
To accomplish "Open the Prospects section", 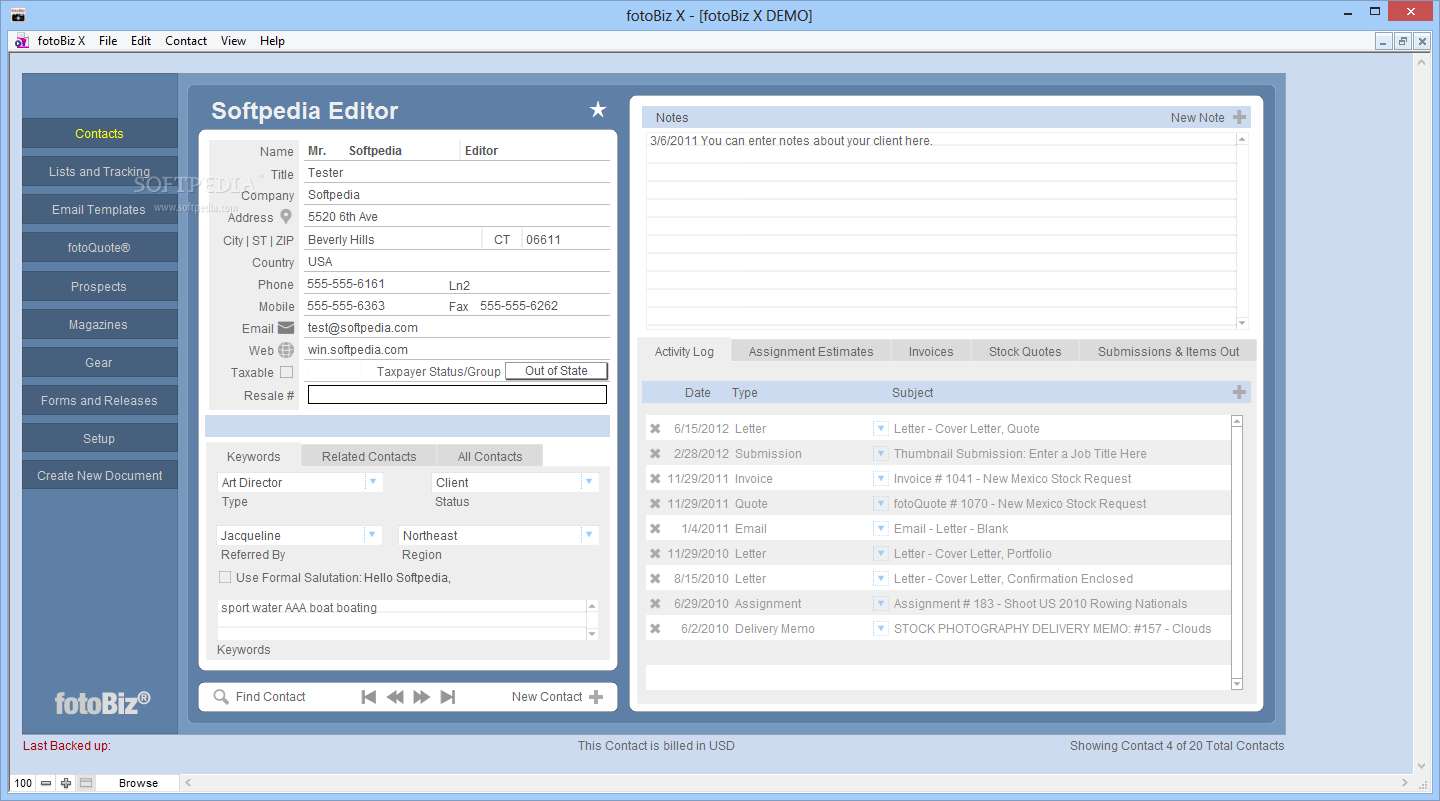I will click(99, 286).
